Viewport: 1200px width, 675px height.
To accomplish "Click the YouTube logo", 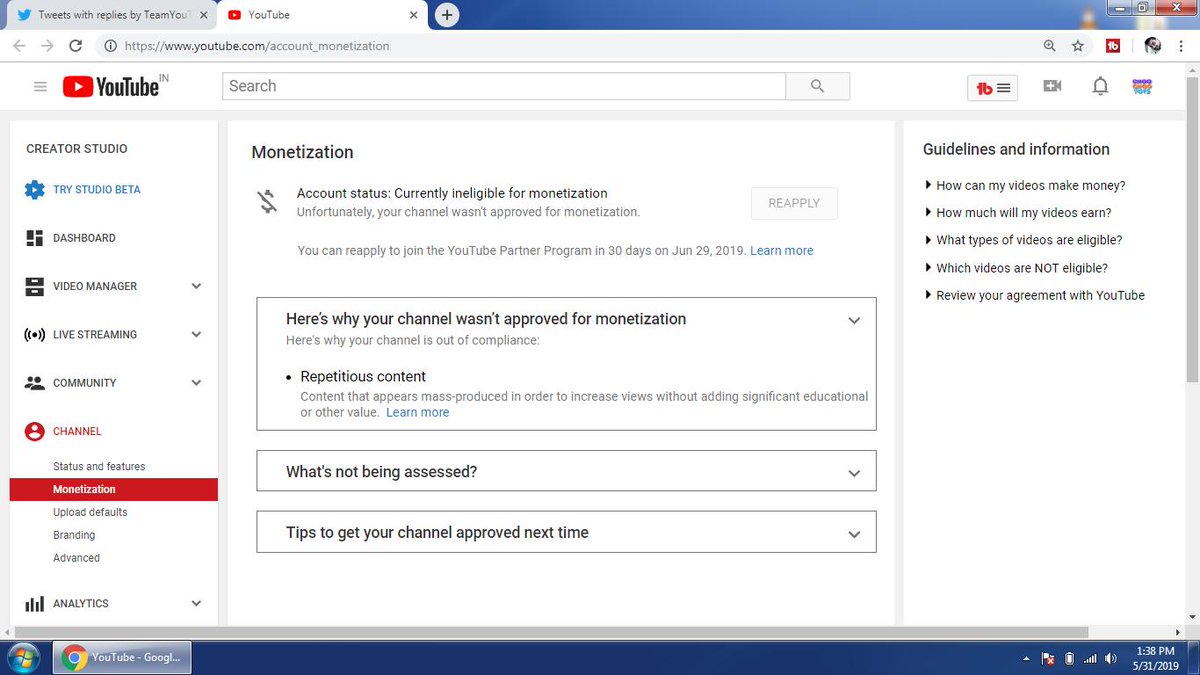I will pos(111,87).
